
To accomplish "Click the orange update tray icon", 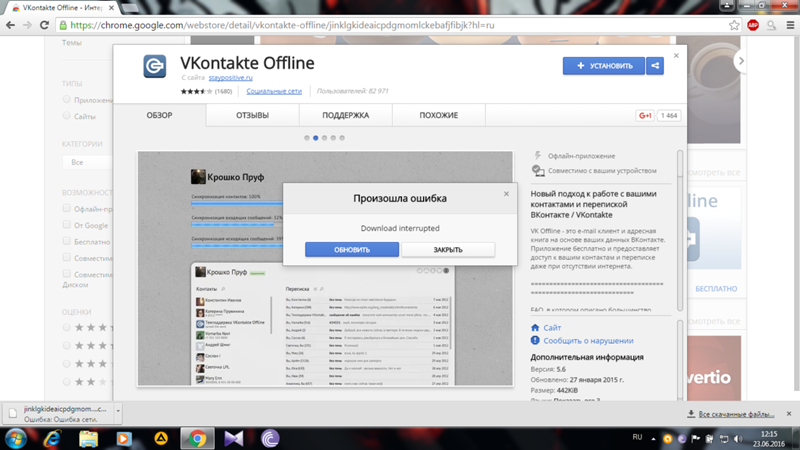I will 667,438.
